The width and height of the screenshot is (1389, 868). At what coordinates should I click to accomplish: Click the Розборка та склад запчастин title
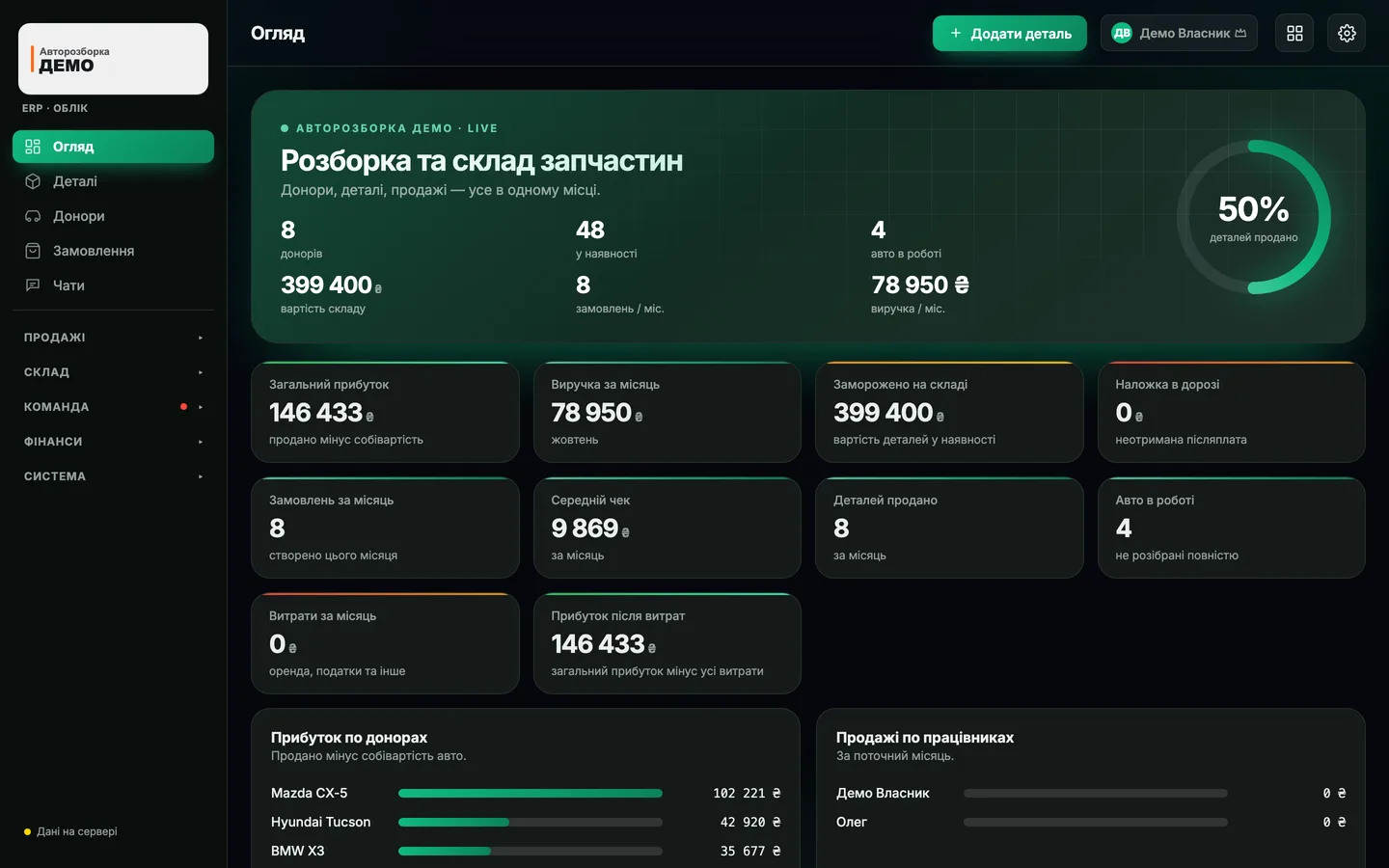pyautogui.click(x=481, y=160)
